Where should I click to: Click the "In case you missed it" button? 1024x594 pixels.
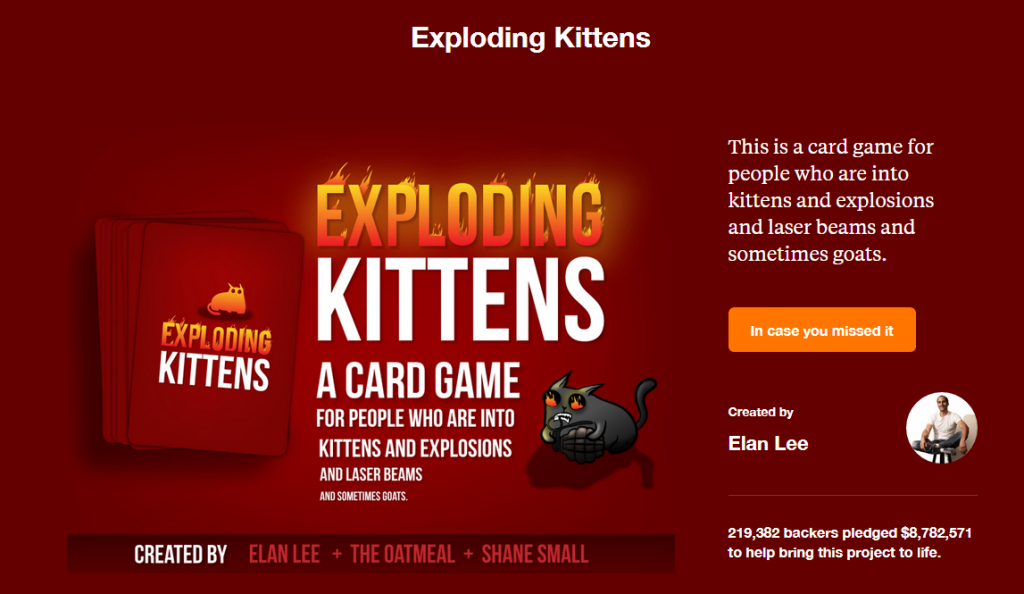click(x=822, y=330)
